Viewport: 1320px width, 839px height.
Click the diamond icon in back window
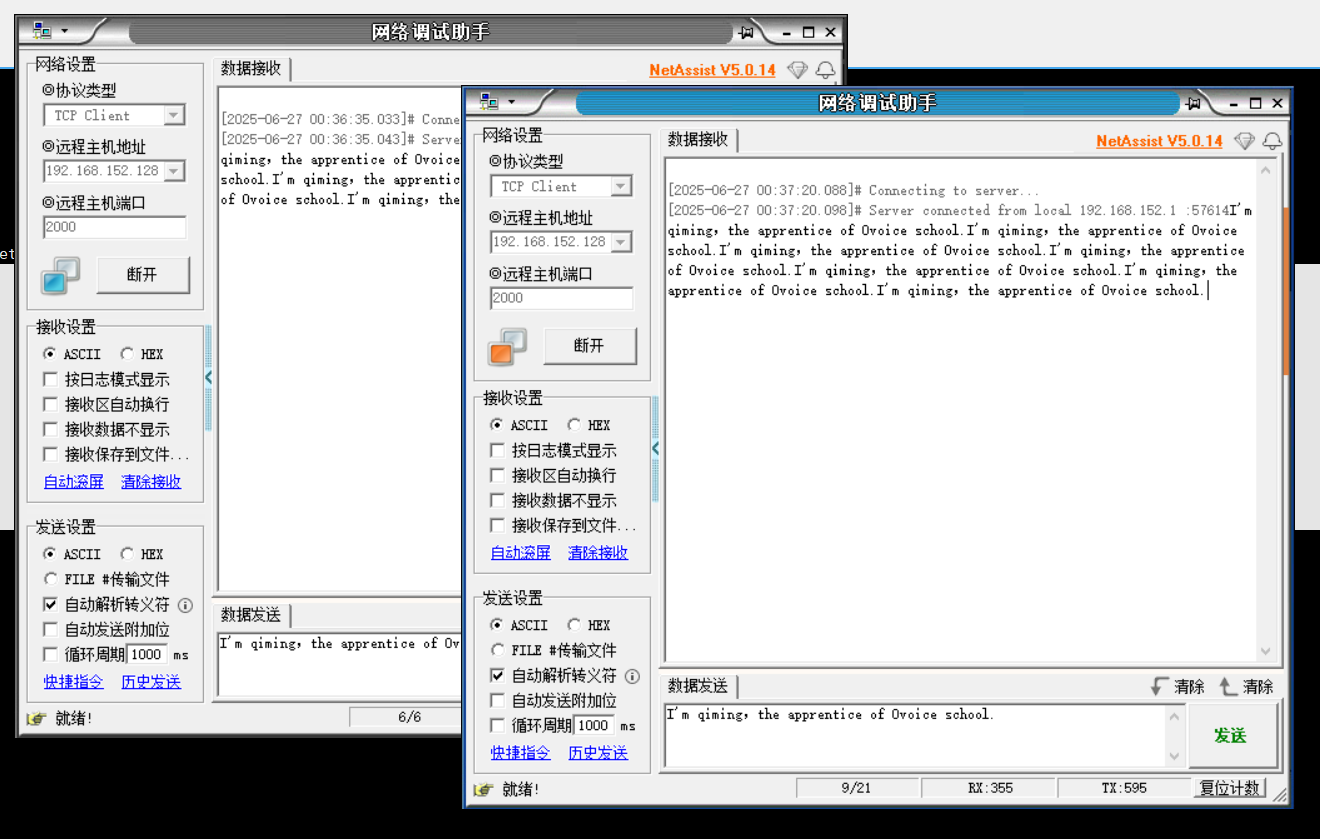coord(797,70)
